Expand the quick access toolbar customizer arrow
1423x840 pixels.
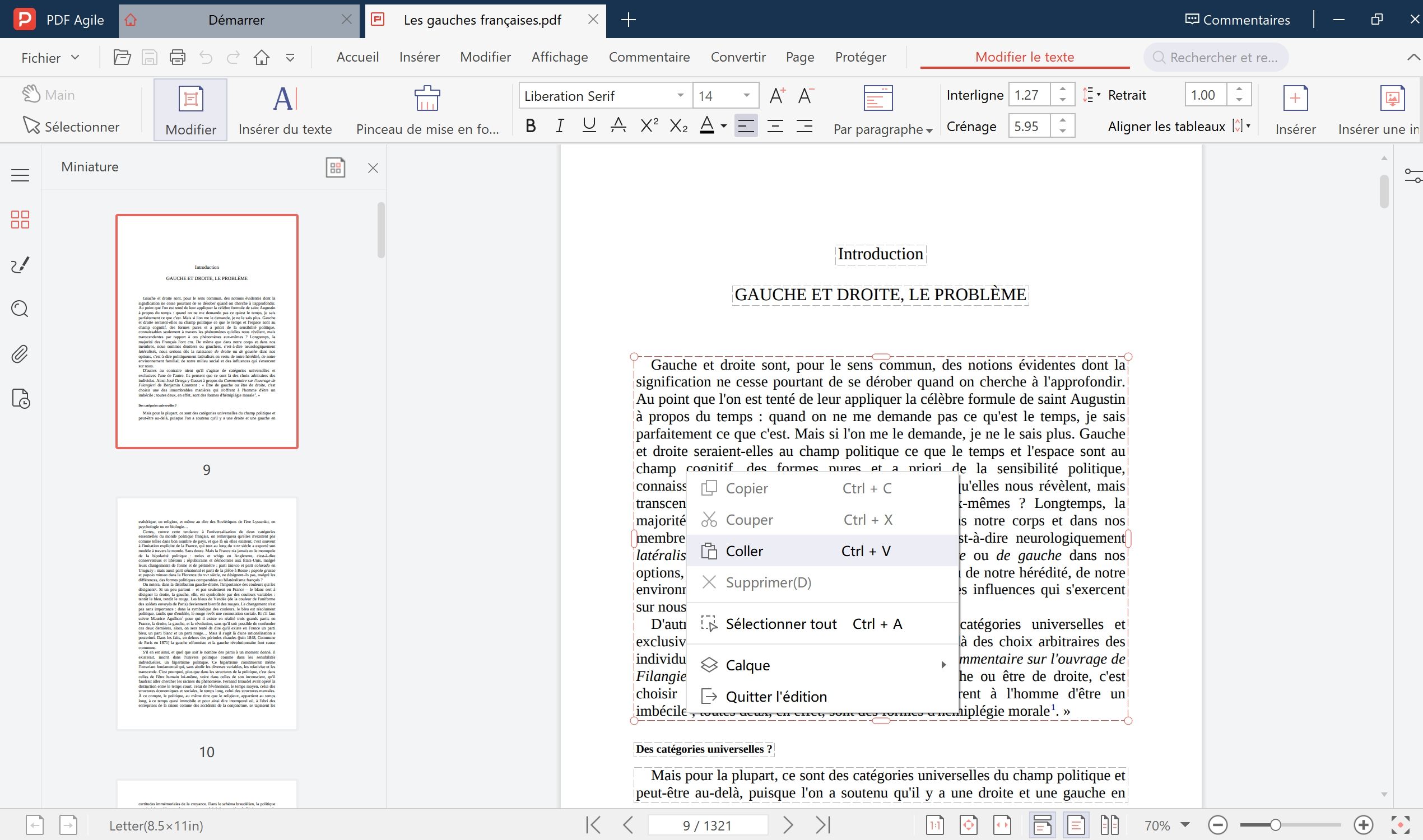click(290, 58)
